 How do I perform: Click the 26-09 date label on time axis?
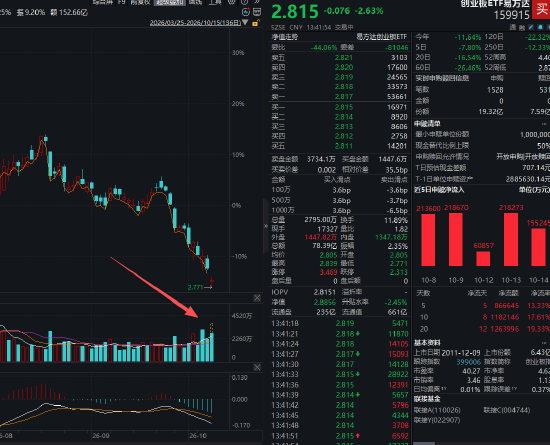101,436
